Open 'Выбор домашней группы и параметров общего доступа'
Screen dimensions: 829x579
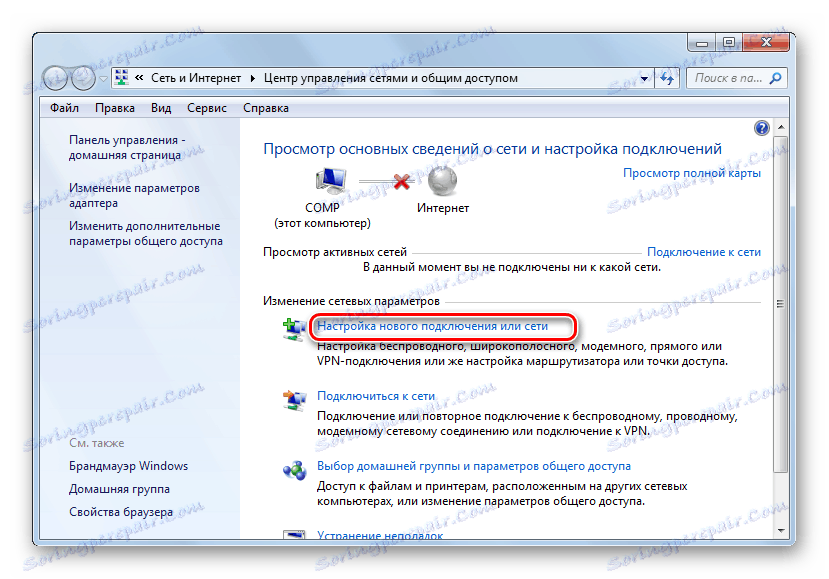click(x=474, y=466)
